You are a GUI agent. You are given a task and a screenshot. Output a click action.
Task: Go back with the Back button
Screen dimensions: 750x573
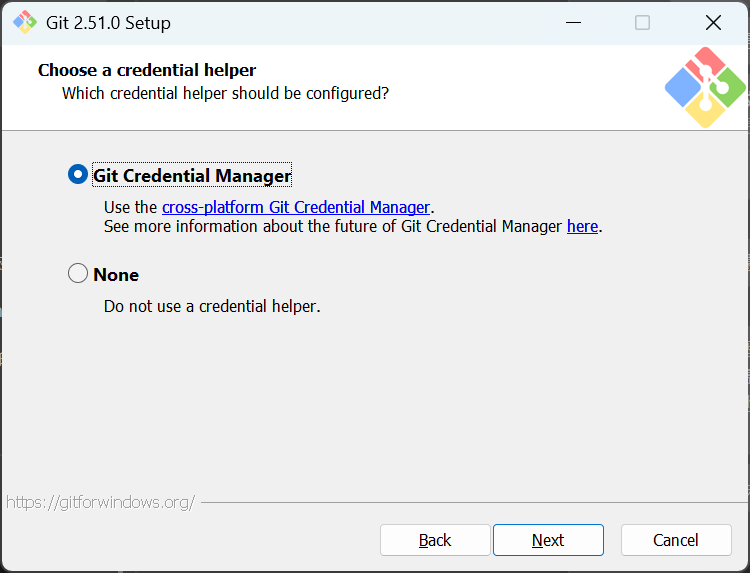coord(435,540)
